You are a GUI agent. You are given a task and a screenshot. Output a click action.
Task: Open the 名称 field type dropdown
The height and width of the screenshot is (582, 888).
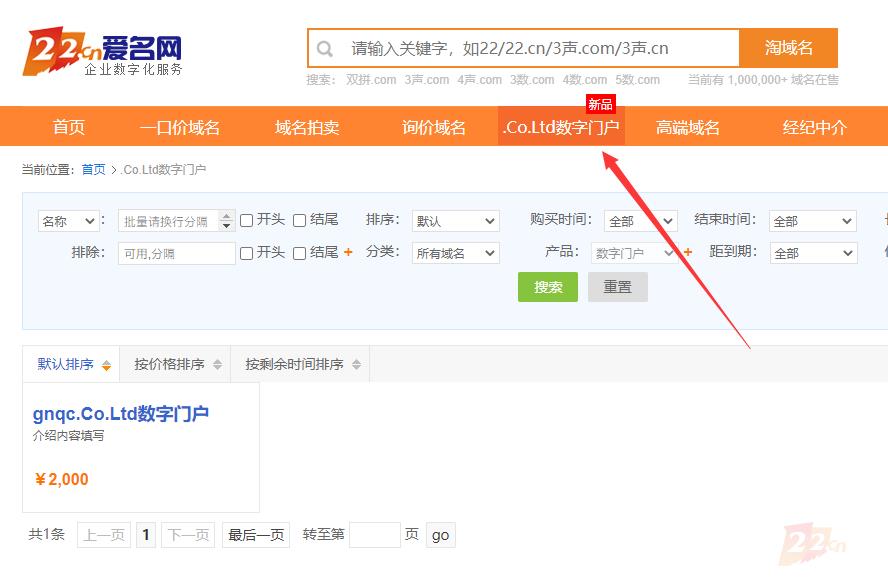click(69, 221)
